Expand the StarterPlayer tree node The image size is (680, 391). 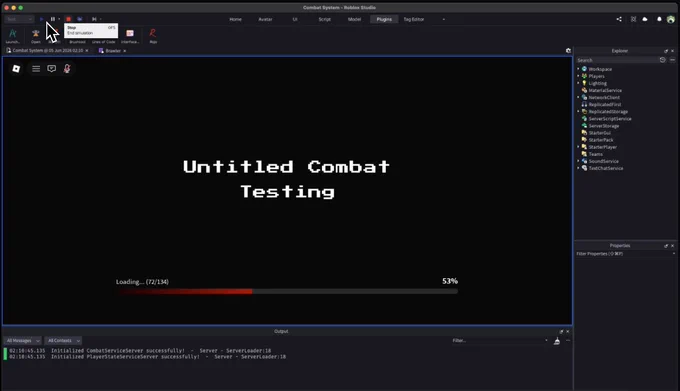pos(578,147)
